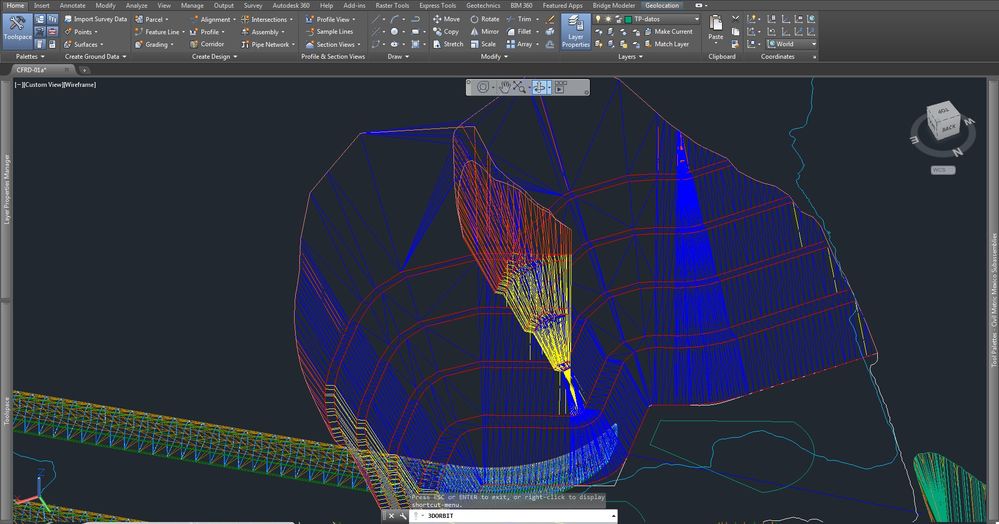The height and width of the screenshot is (524, 999).
Task: Expand the Draw panel
Action: pos(398,57)
